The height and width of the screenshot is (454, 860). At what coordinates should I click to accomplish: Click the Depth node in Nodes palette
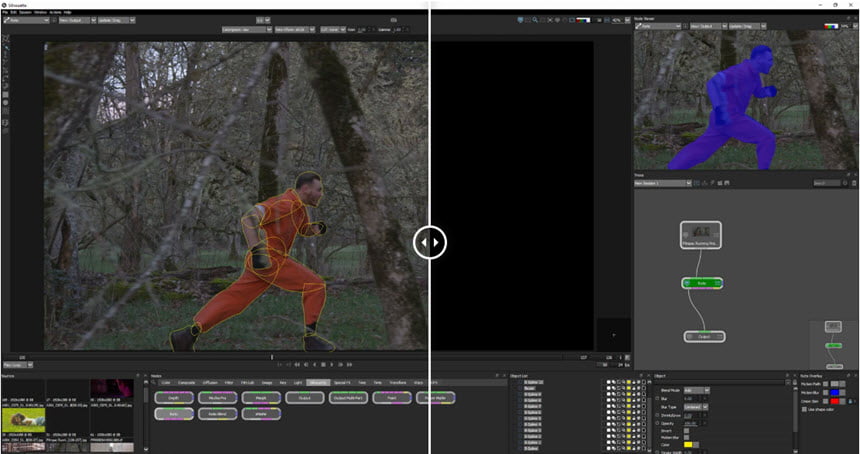click(x=174, y=398)
